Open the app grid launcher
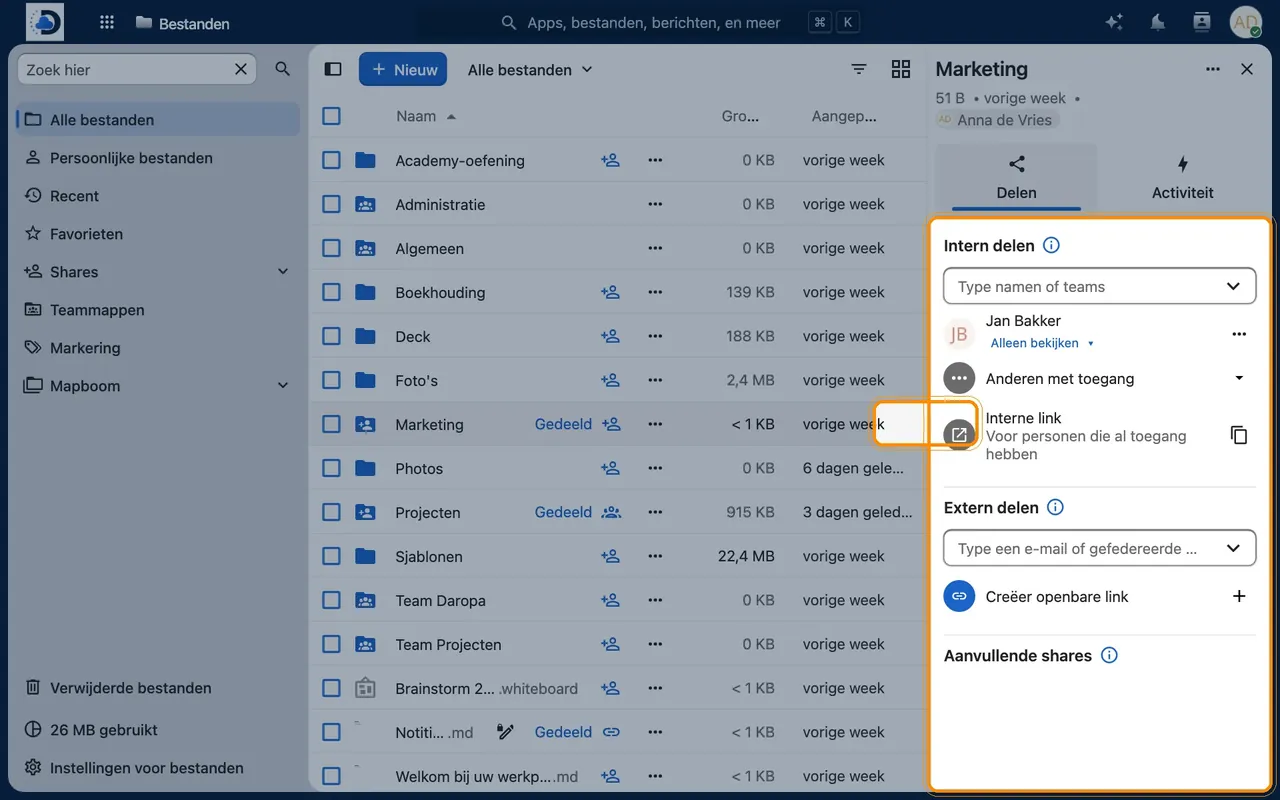The width and height of the screenshot is (1280, 800). coord(107,22)
